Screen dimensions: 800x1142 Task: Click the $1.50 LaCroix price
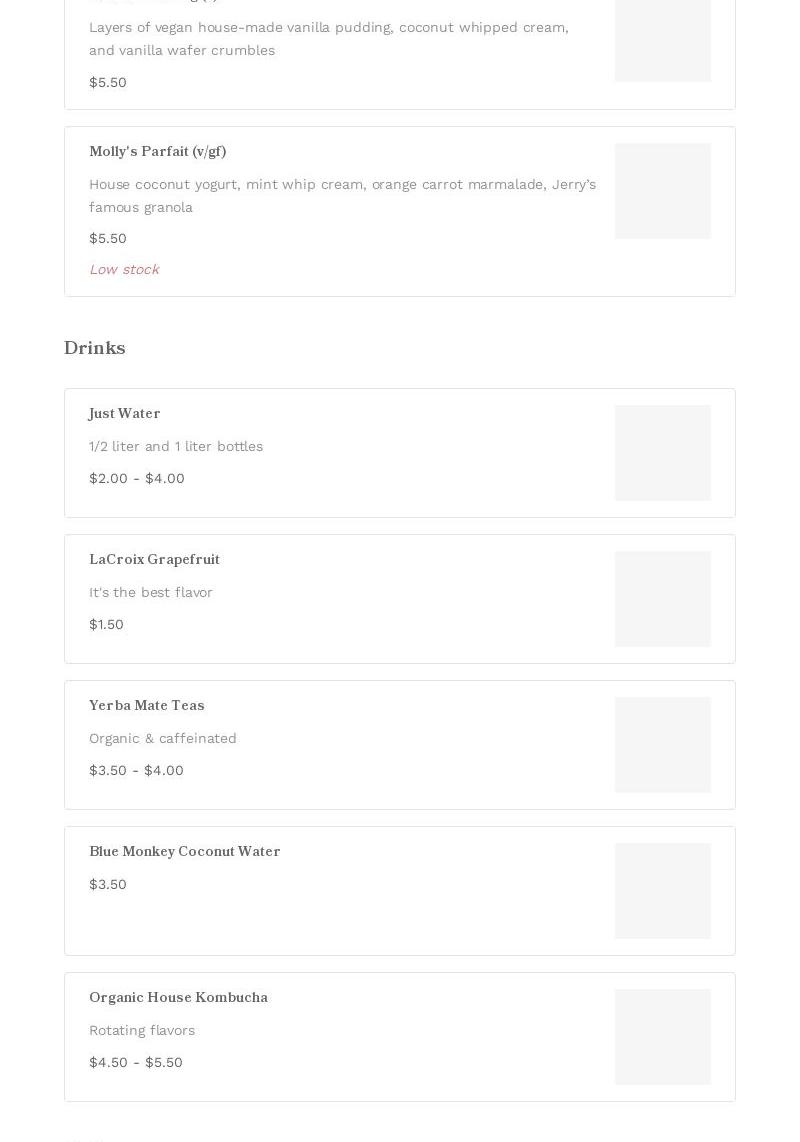click(x=106, y=624)
